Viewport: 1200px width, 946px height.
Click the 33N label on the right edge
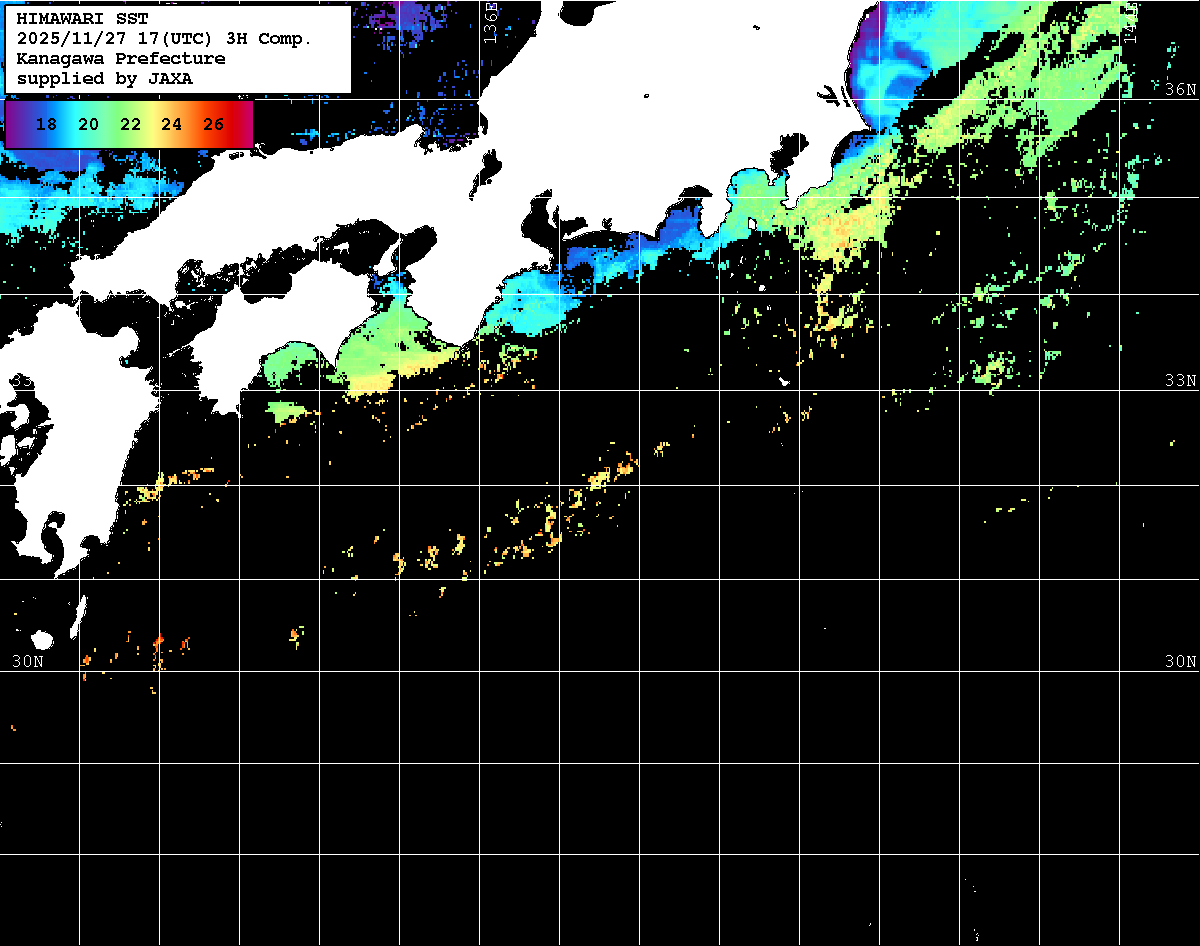click(1180, 381)
